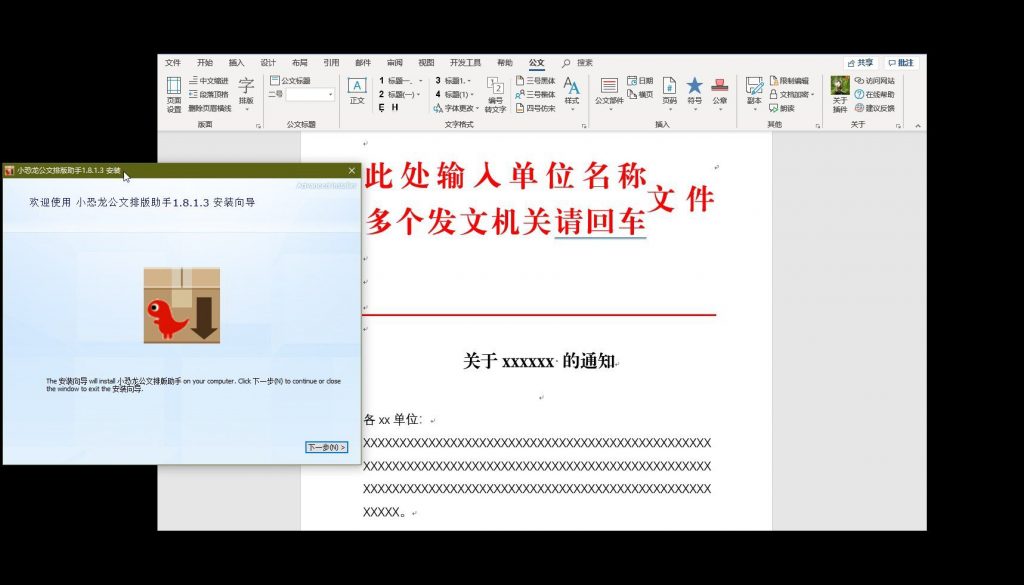This screenshot has width=1024, height=585.
Task: Switch to the 开始 ribbon tab
Action: tap(204, 63)
